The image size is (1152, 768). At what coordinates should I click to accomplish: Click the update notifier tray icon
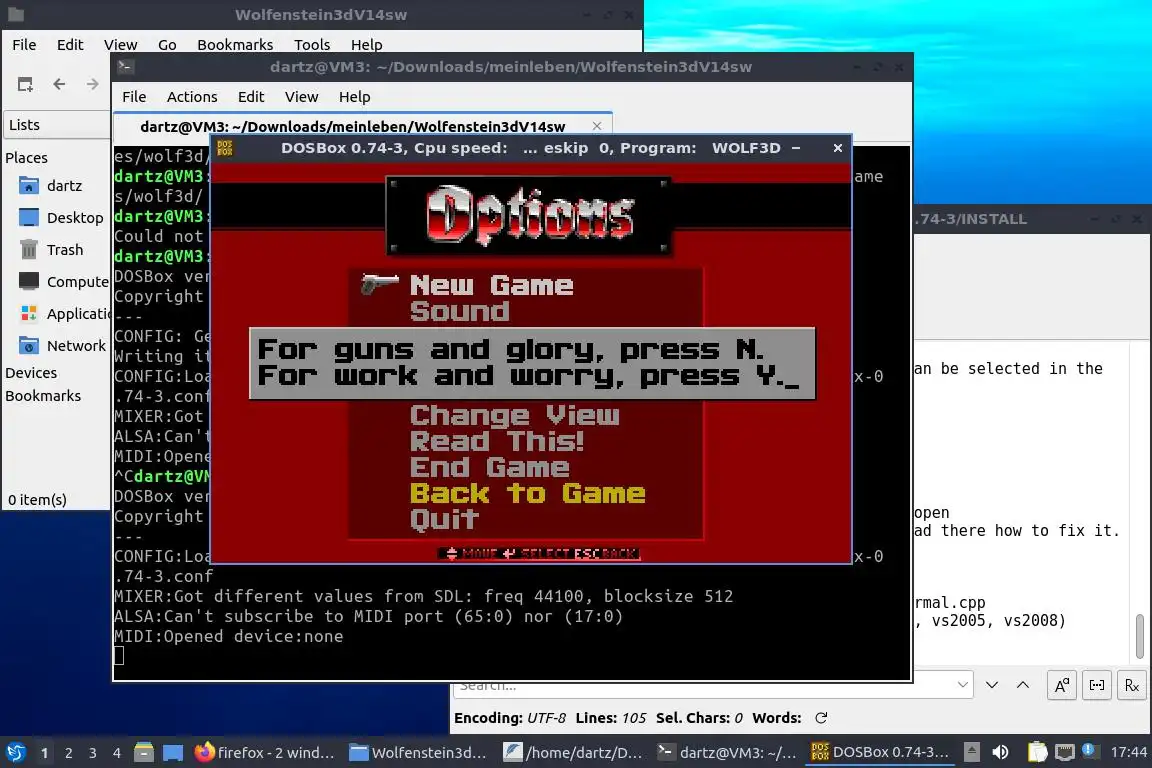coord(1089,750)
